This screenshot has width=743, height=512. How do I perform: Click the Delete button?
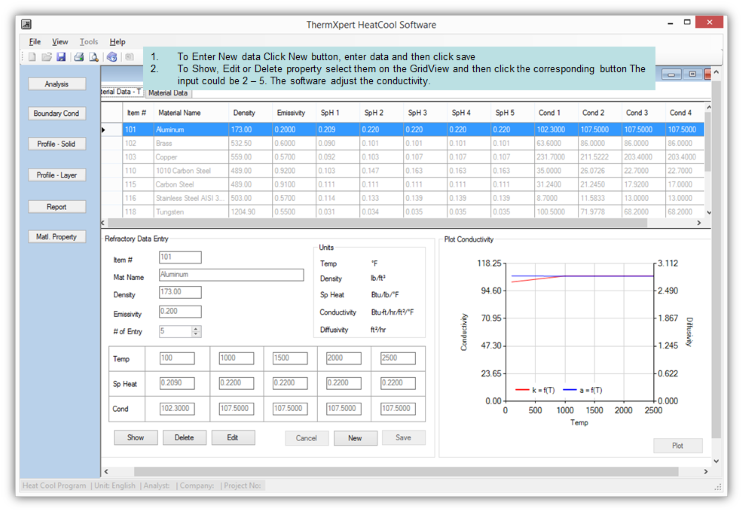[184, 438]
